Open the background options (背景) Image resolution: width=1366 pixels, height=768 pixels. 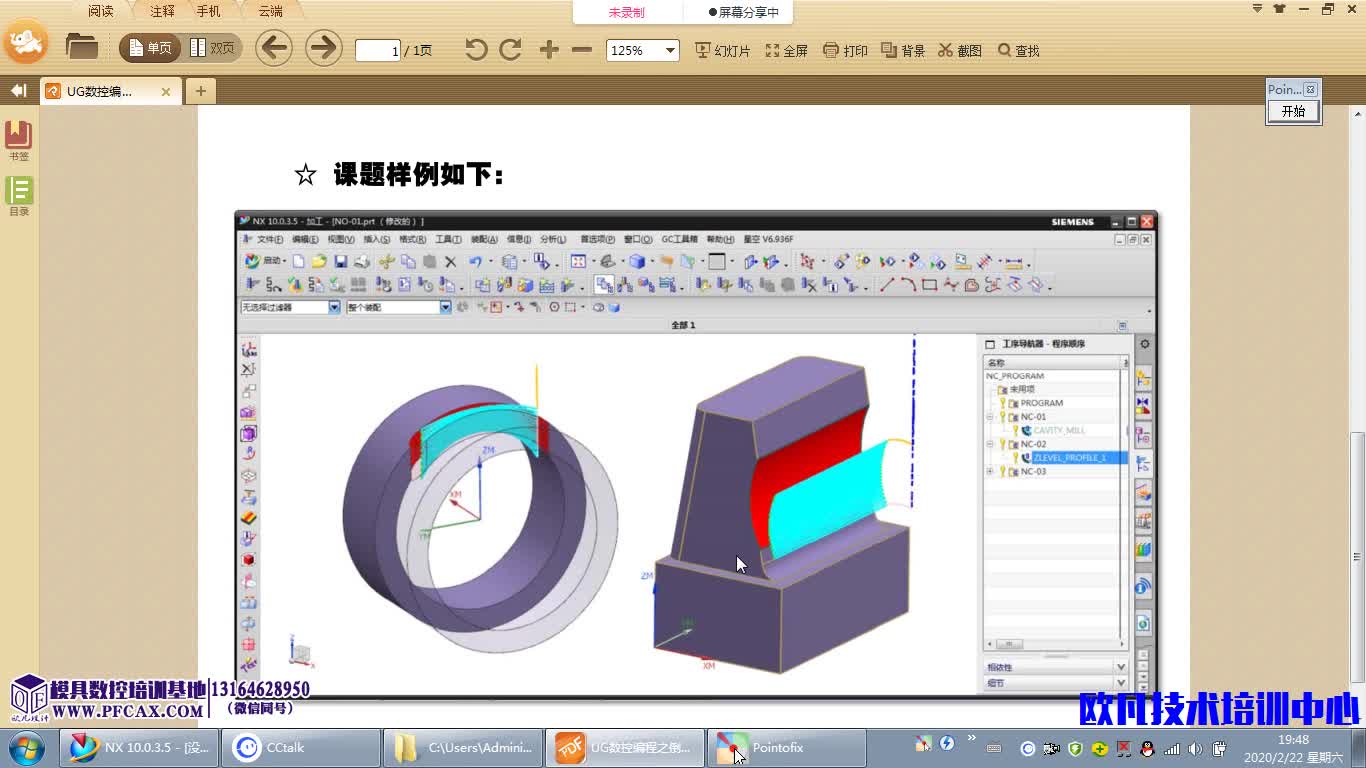tap(903, 50)
